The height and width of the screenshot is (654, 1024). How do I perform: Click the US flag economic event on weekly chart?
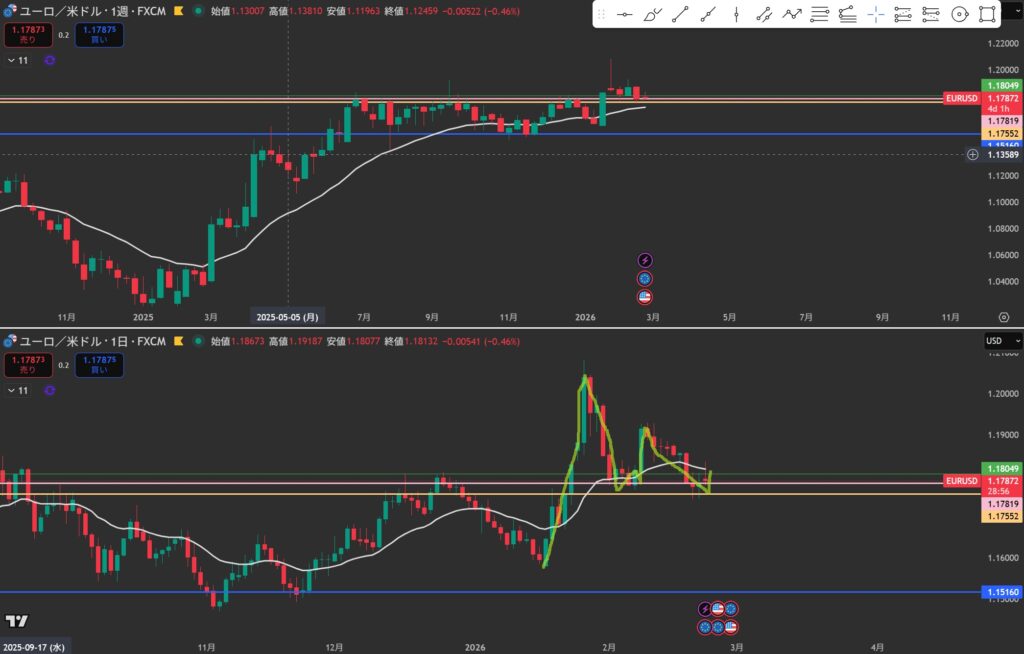[645, 297]
